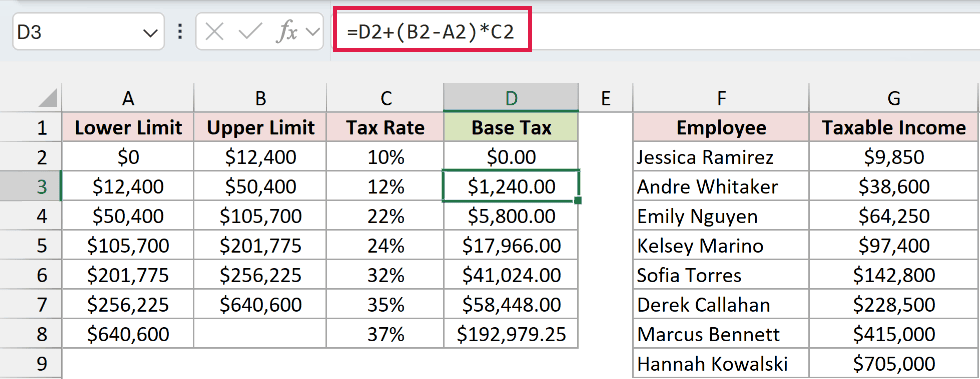Select taxable income $142,800 cell
The height and width of the screenshot is (379, 980).
[894, 275]
